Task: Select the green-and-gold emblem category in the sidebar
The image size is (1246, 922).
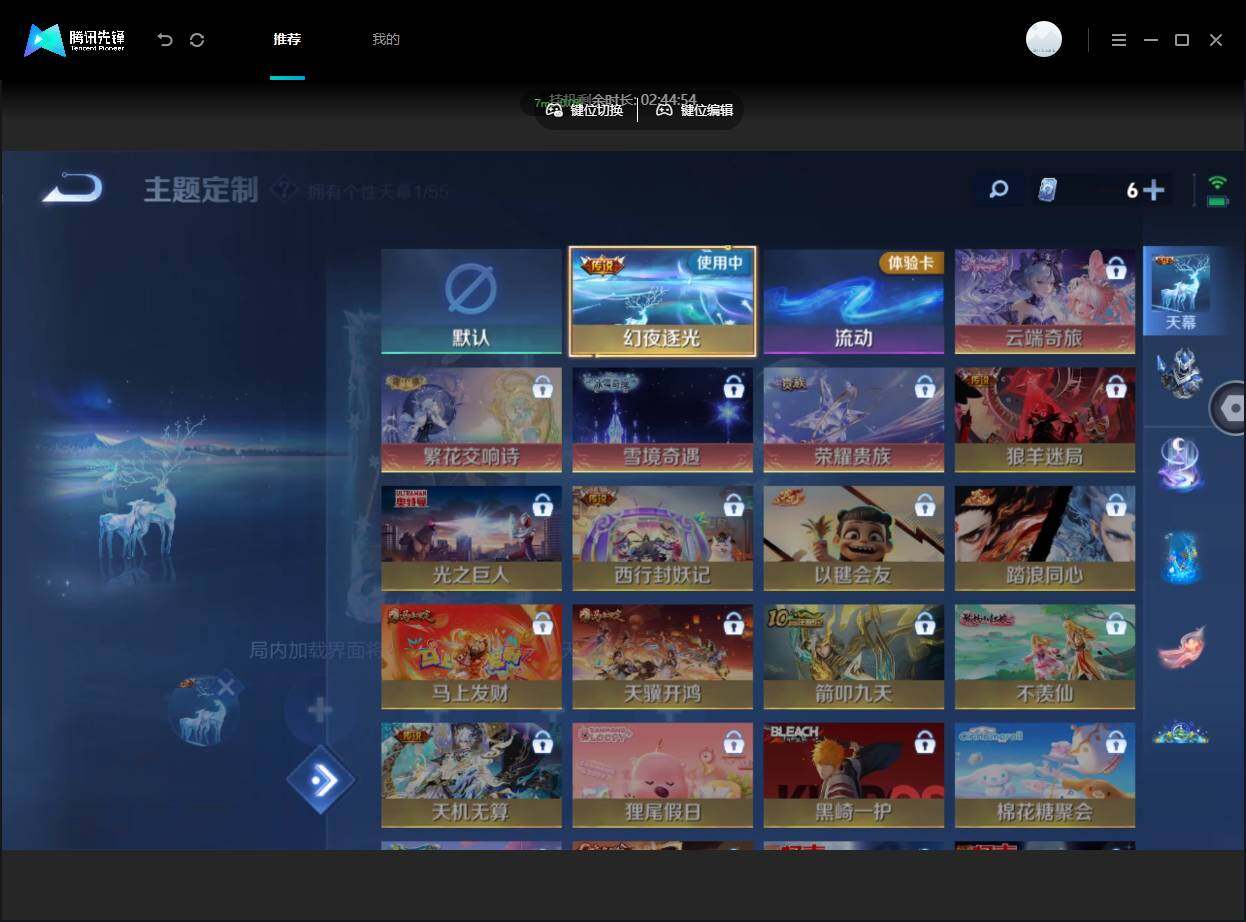Action: point(1182,733)
